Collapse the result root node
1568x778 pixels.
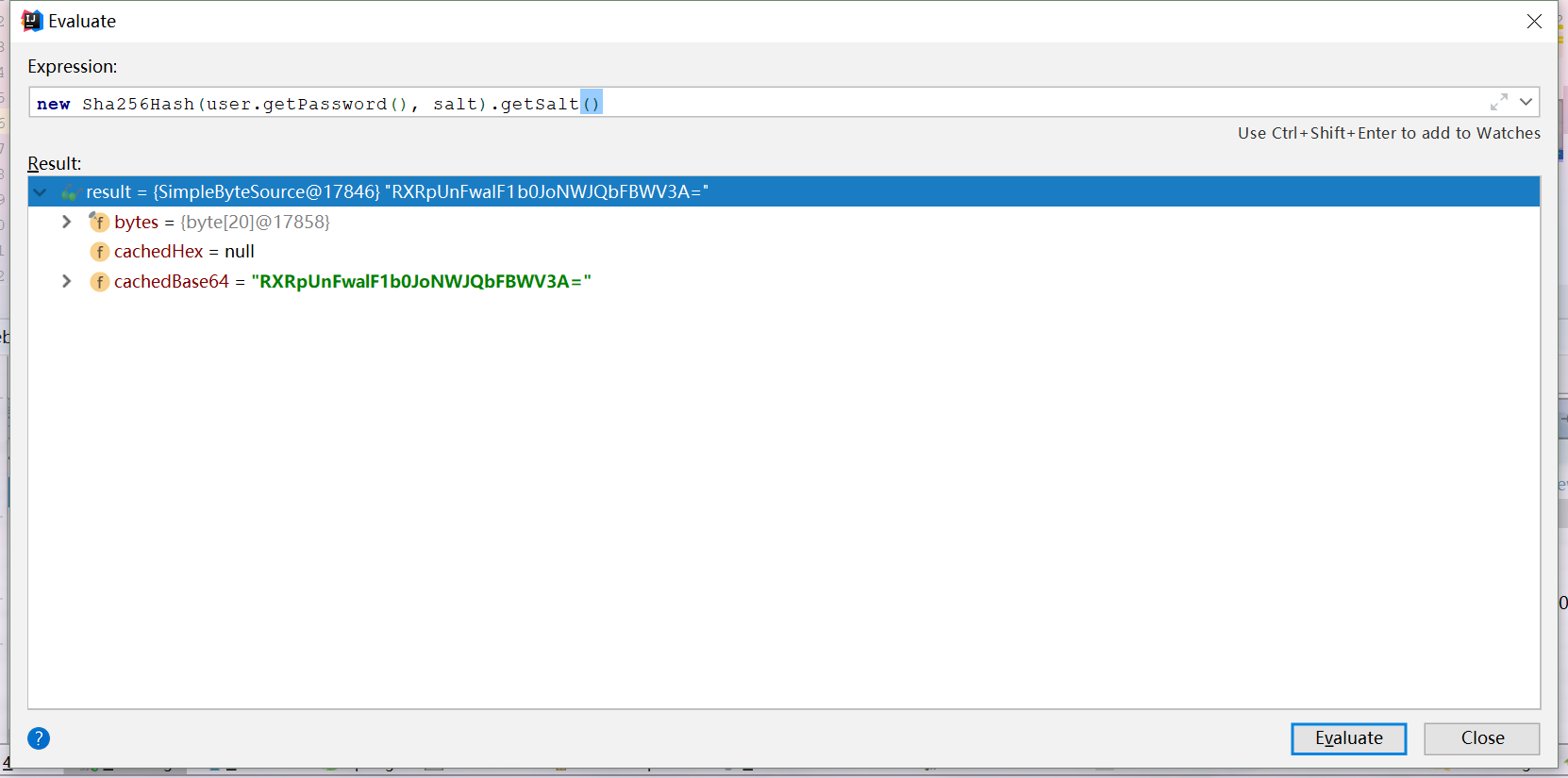point(40,192)
